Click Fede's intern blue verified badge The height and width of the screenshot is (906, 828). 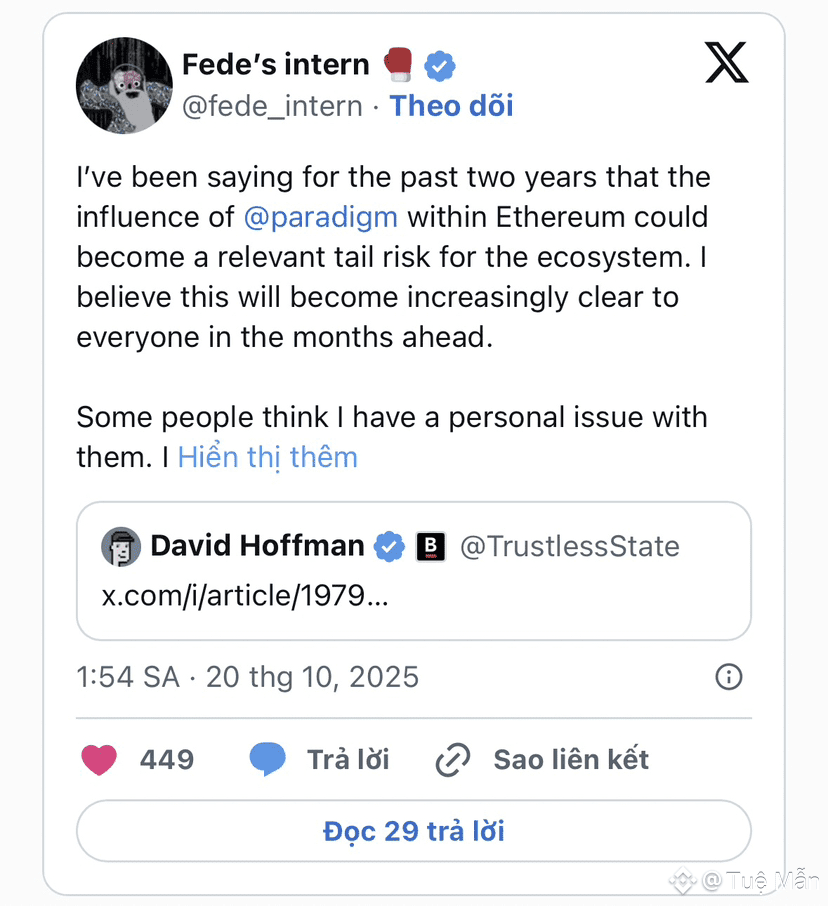(x=440, y=66)
